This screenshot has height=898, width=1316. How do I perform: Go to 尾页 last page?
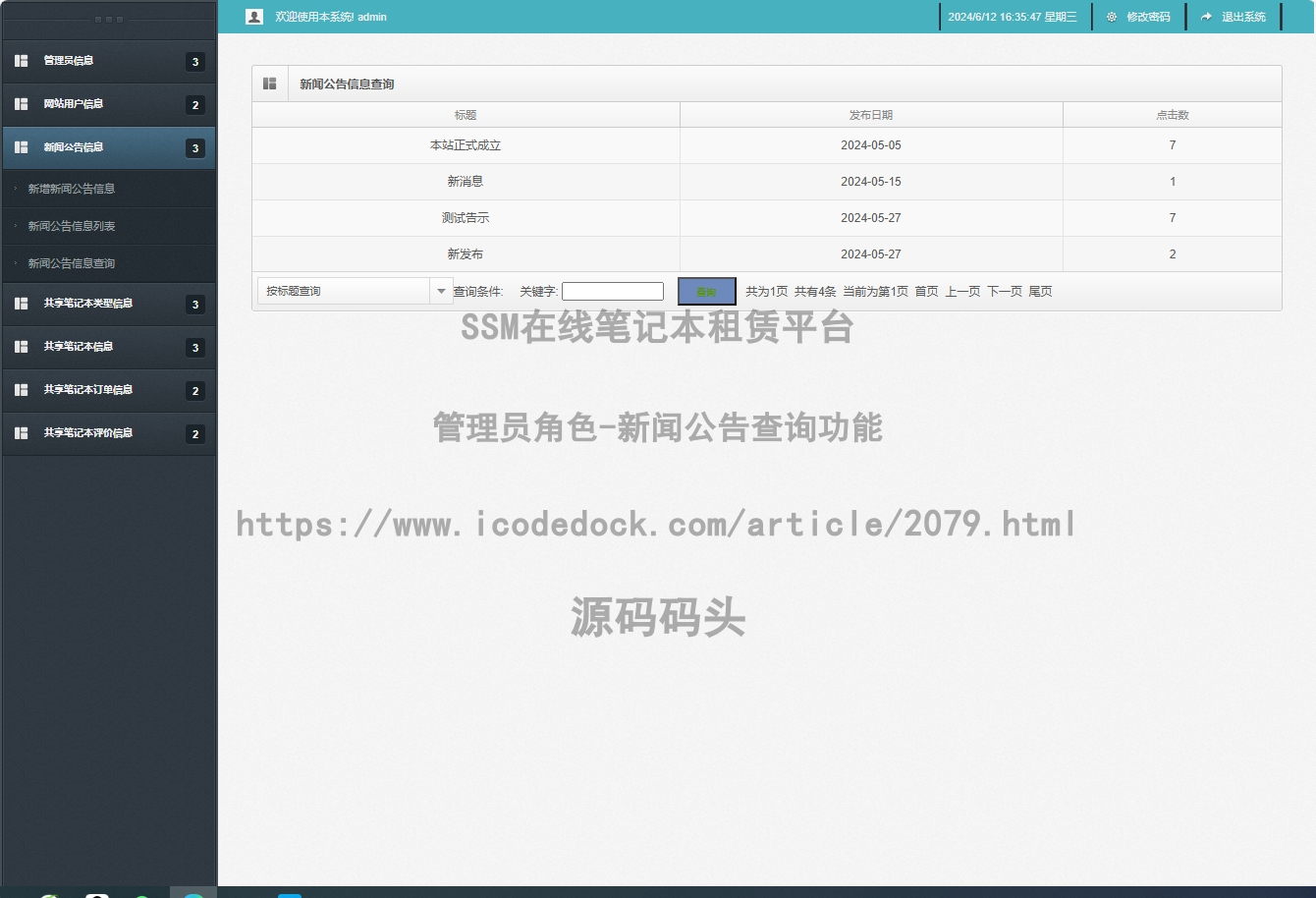coord(1040,292)
